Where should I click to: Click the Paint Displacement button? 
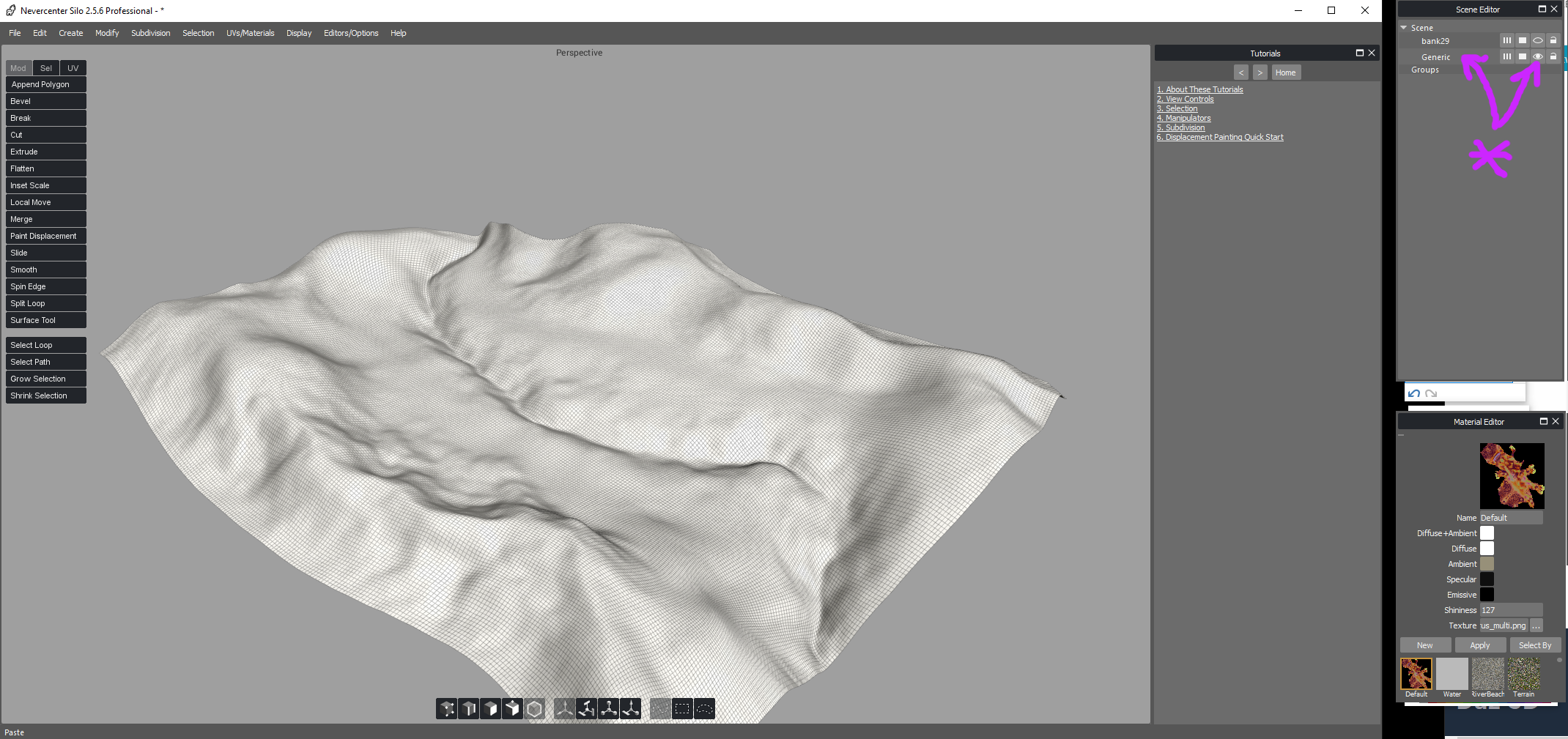(x=46, y=236)
